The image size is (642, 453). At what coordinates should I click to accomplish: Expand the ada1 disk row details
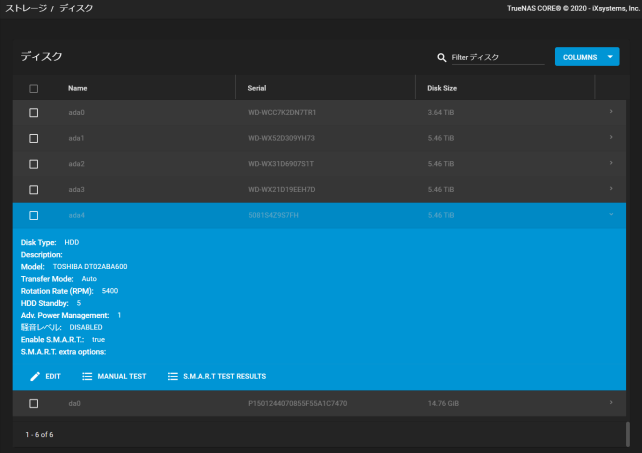pyautogui.click(x=610, y=137)
